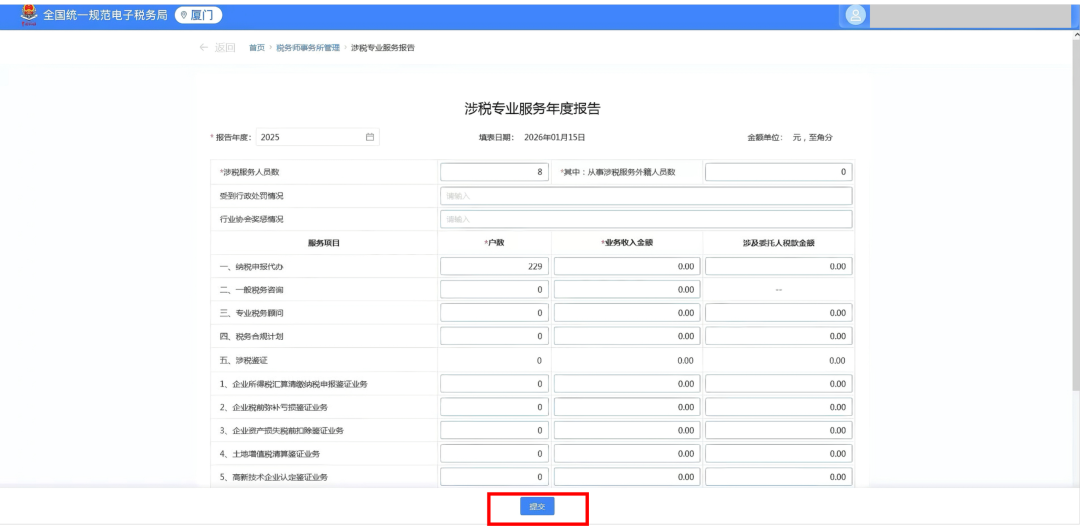Click the location pin icon beside 厦门
The height and width of the screenshot is (526, 1080).
(184, 15)
